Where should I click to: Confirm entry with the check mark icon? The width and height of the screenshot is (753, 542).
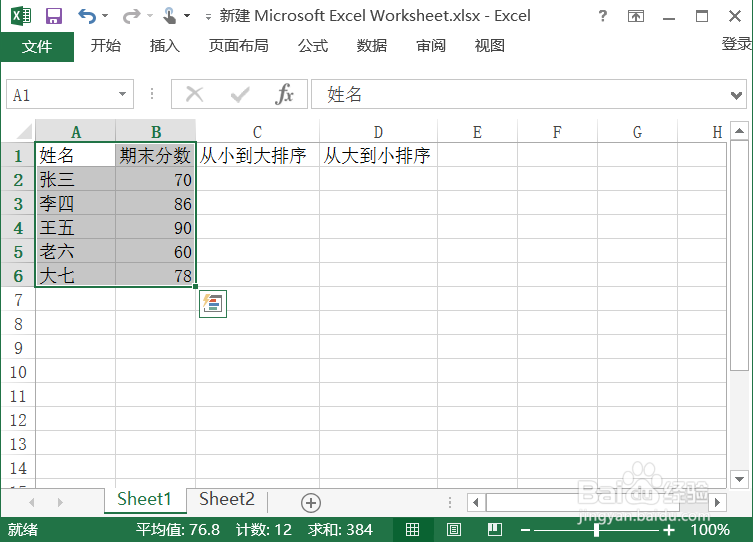point(240,95)
